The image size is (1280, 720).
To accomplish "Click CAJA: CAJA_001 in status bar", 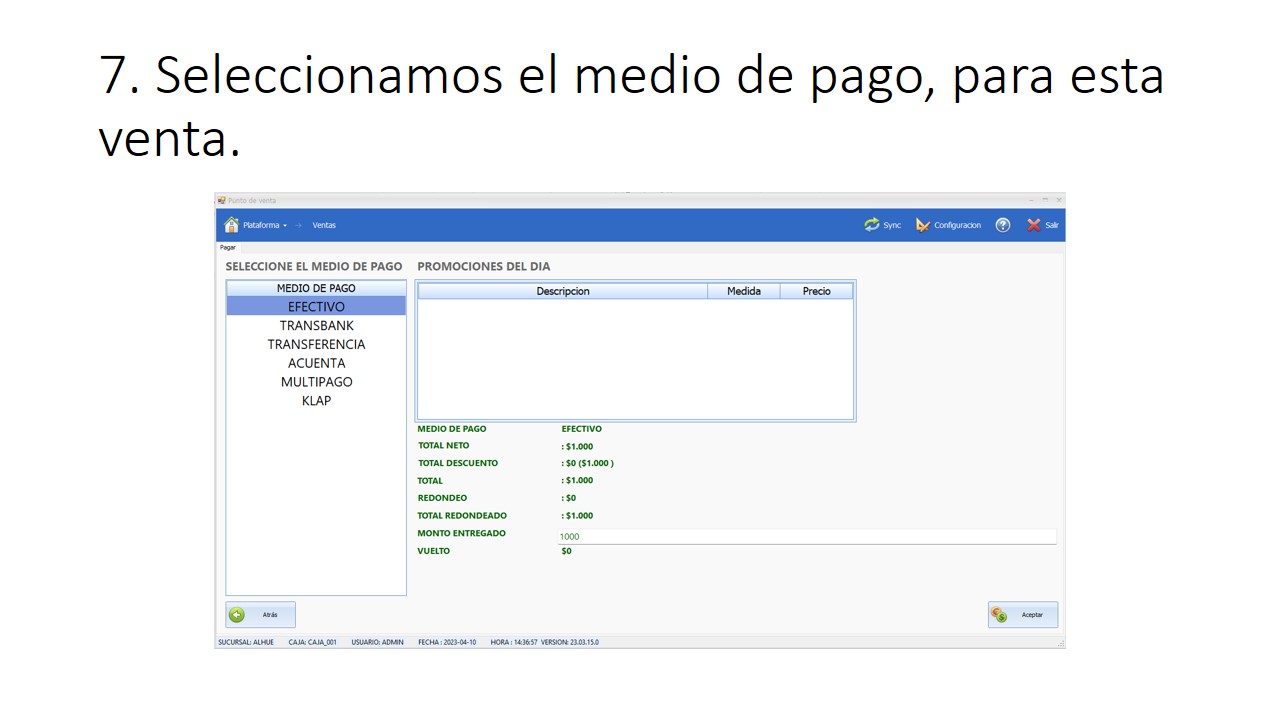I will pos(312,642).
